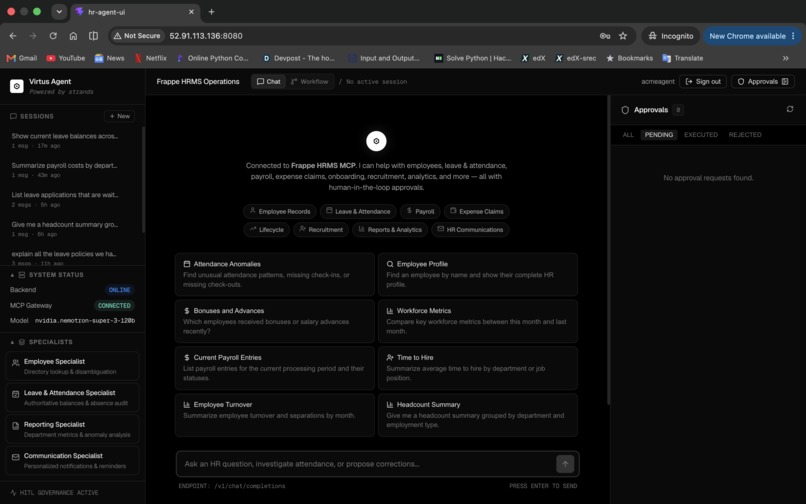Select the Reporting Specialist card

point(72,429)
